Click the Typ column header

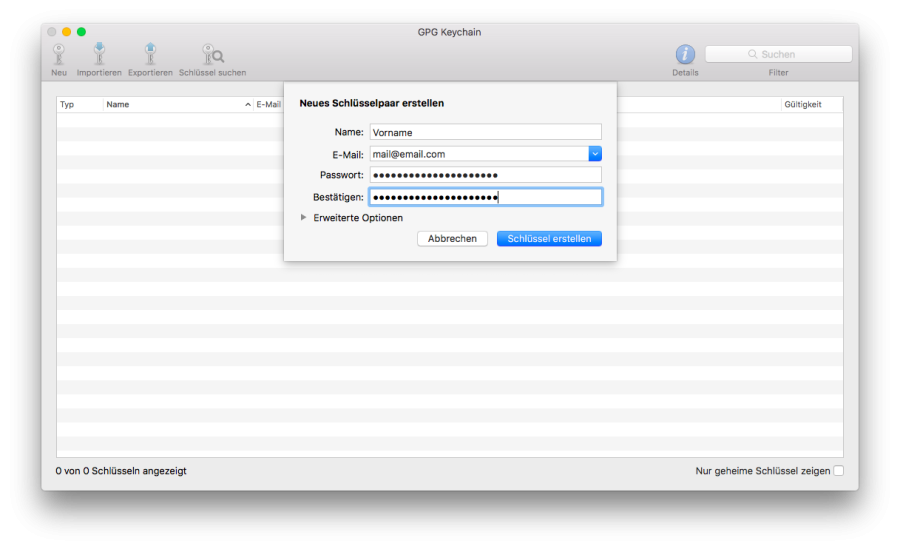pyautogui.click(x=79, y=104)
